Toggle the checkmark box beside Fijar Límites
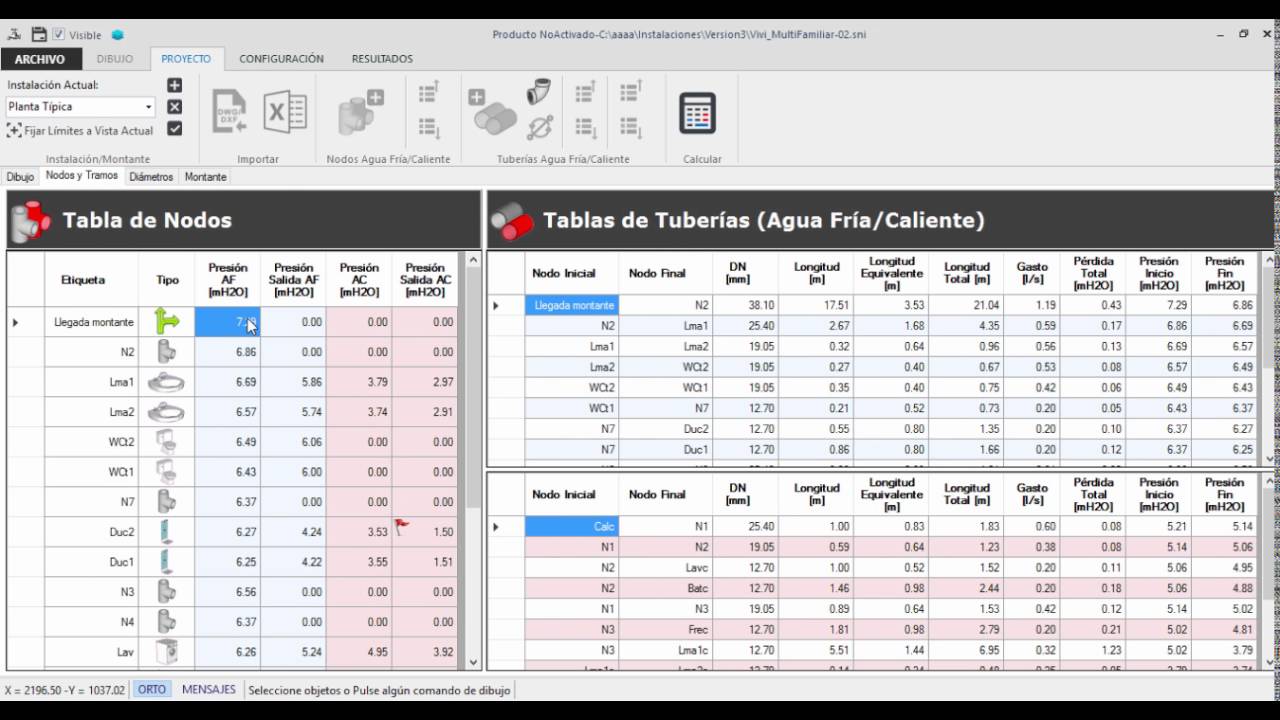The width and height of the screenshot is (1280, 720). [x=174, y=129]
